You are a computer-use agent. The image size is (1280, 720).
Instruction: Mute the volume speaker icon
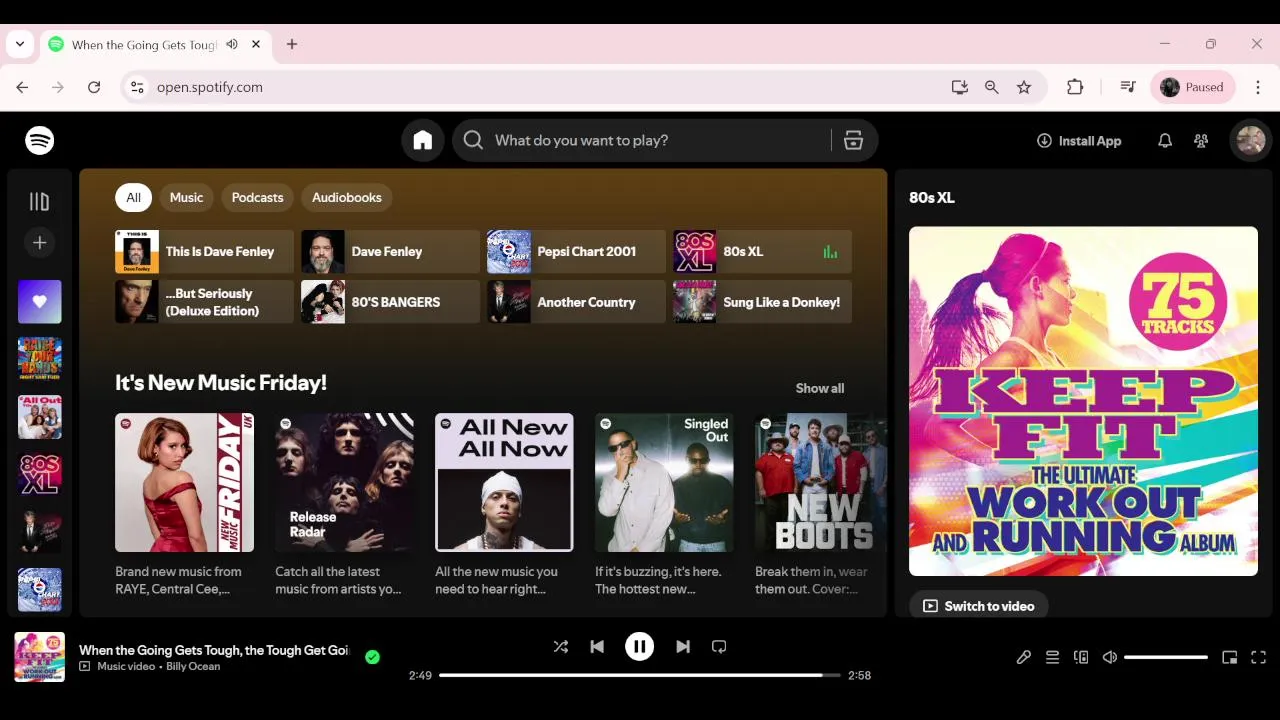pyautogui.click(x=1110, y=657)
